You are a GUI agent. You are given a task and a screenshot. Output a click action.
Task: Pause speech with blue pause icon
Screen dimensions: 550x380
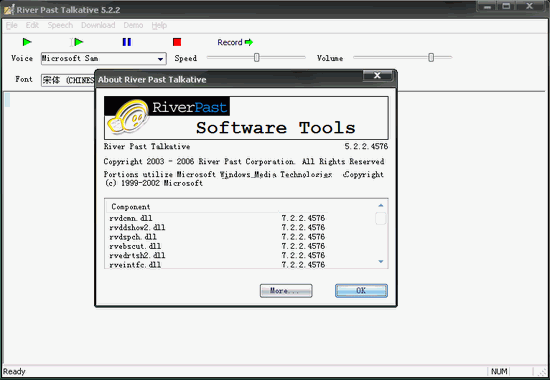tap(127, 42)
